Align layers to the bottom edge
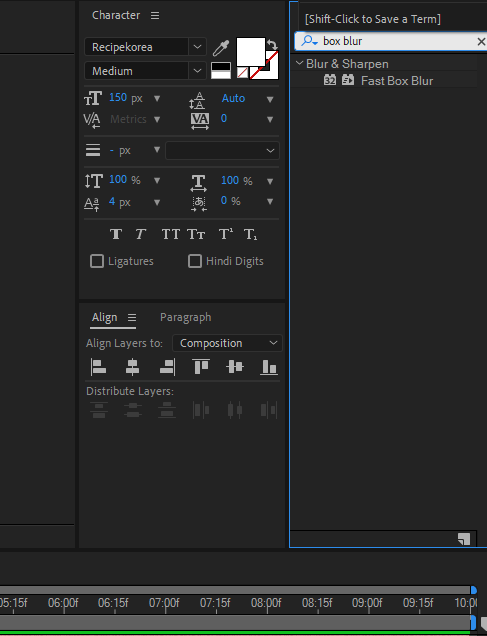Screen dimensions: 487x636 pyautogui.click(x=268, y=367)
